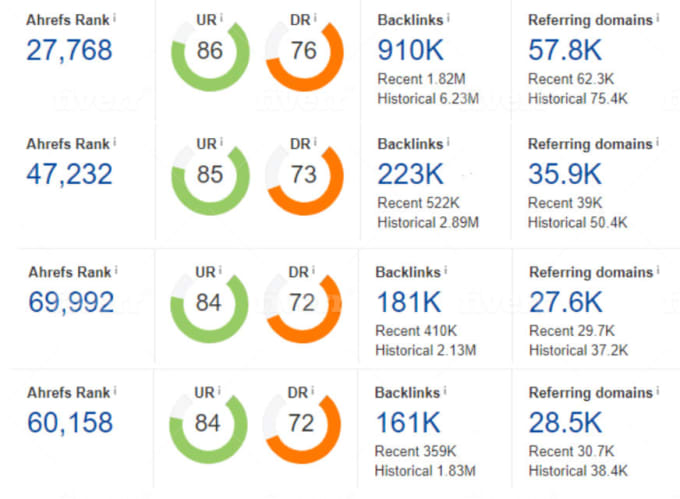The height and width of the screenshot is (499, 680).
Task: Select the Ahrefs Rank value 60,158
Action: 70,422
